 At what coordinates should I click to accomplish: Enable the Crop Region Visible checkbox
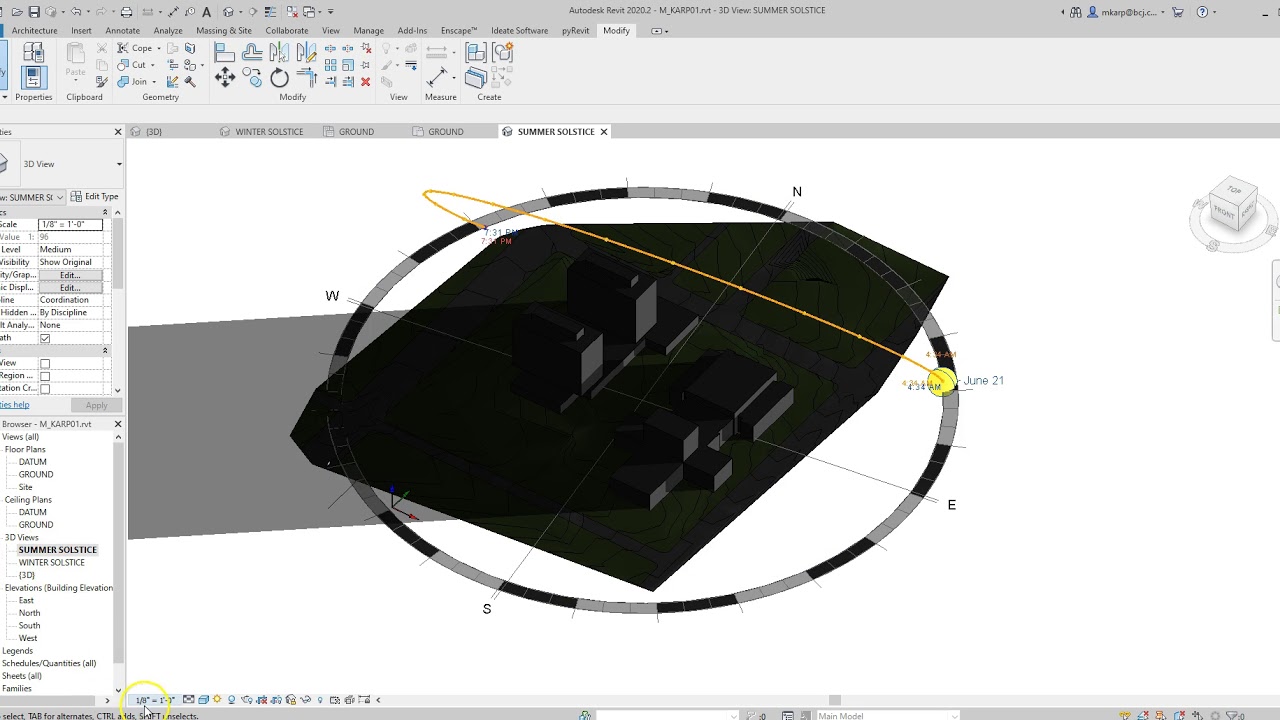(x=45, y=376)
